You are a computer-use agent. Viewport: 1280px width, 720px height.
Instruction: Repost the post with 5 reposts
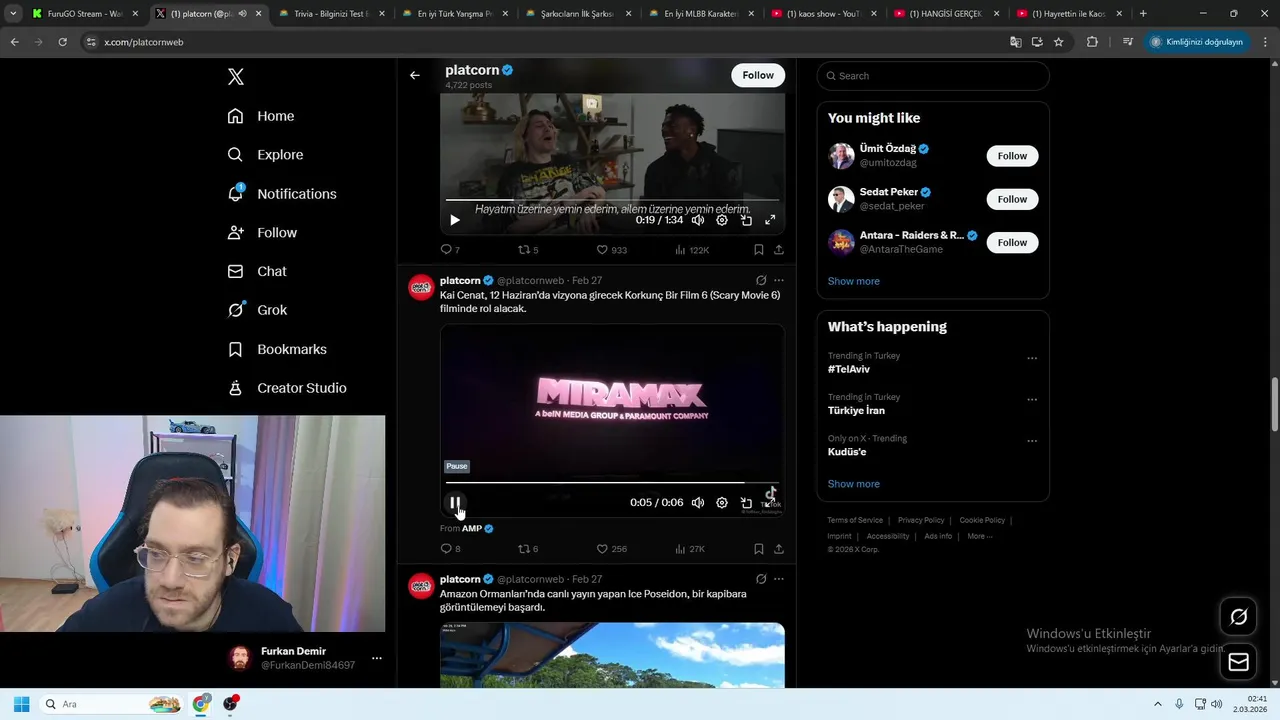click(528, 250)
